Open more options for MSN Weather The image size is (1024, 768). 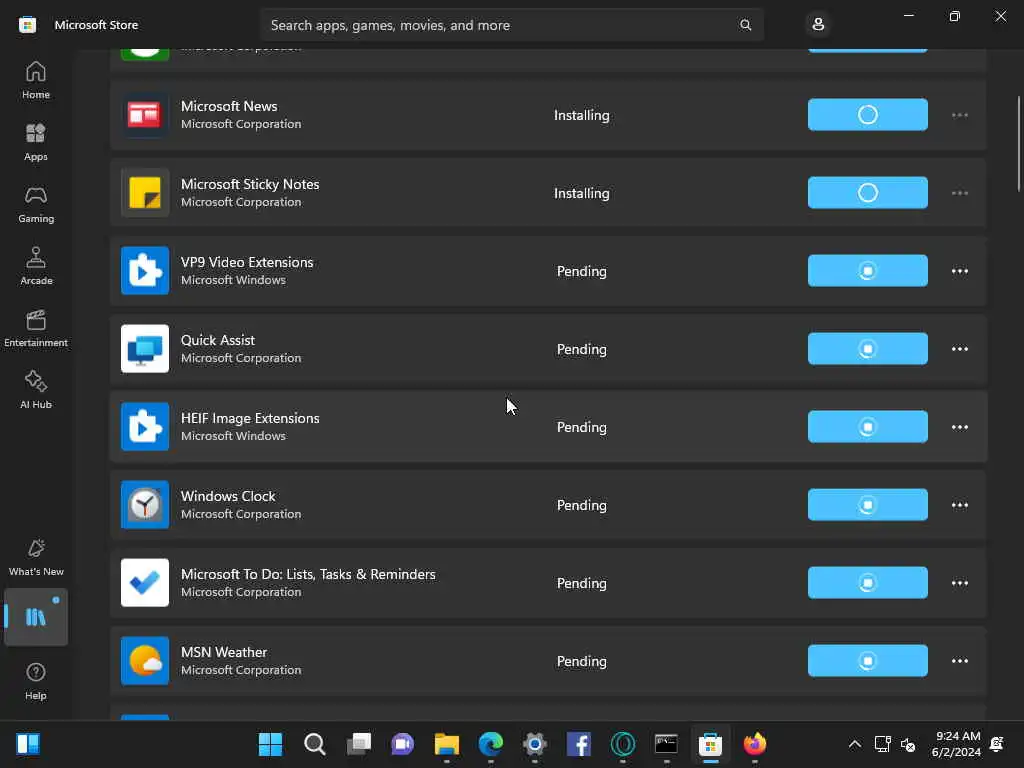959,661
